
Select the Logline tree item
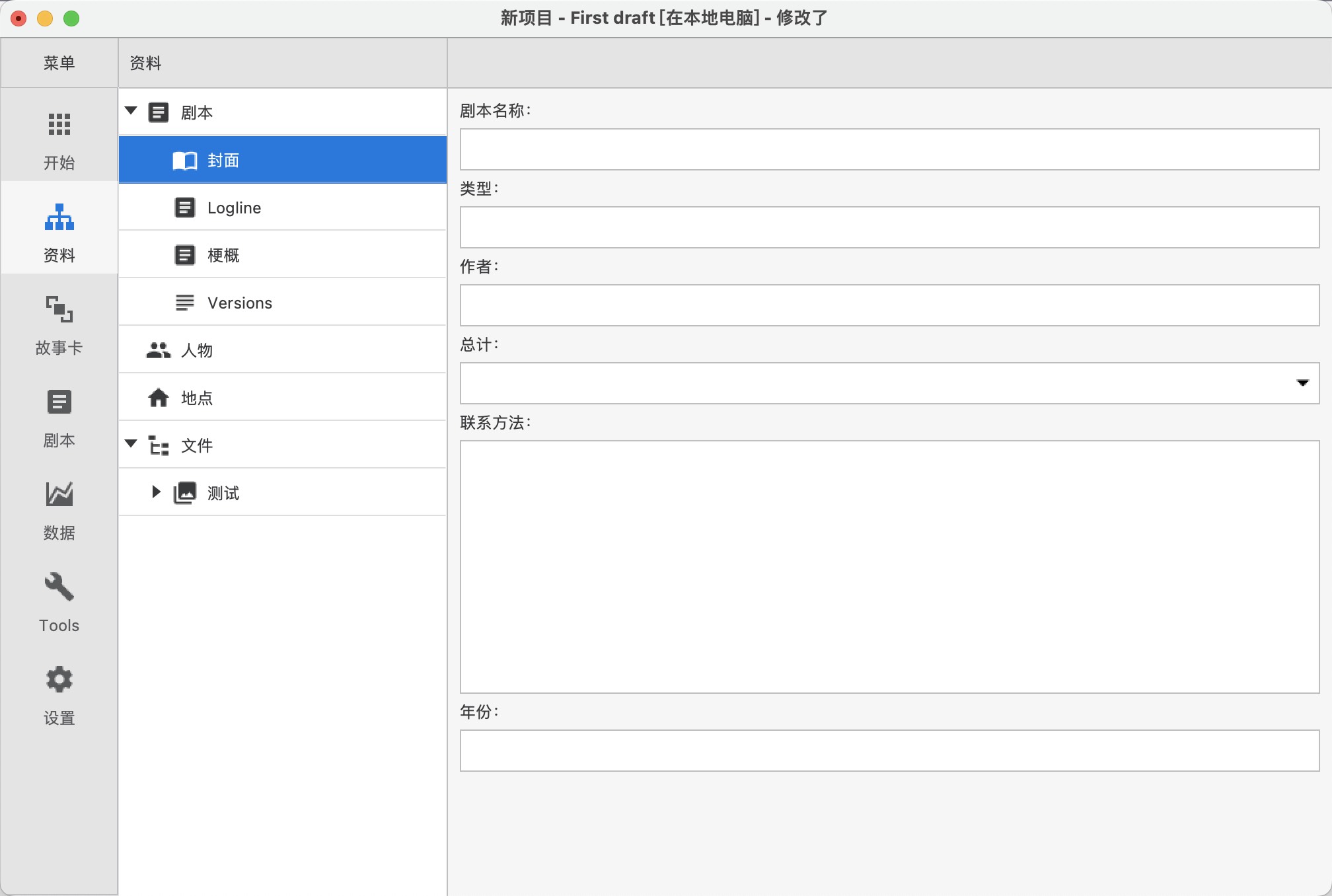[234, 208]
